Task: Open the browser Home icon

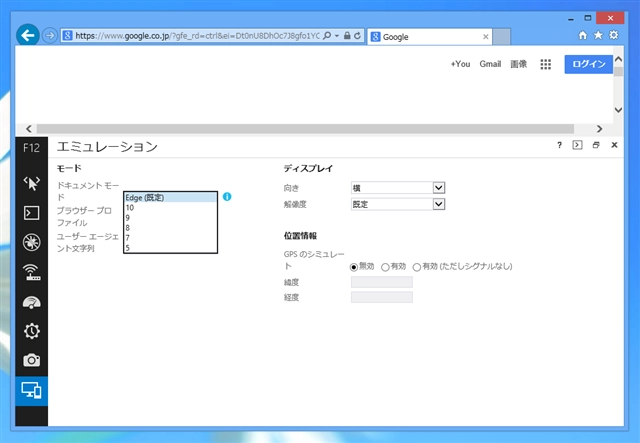Action: [583, 36]
